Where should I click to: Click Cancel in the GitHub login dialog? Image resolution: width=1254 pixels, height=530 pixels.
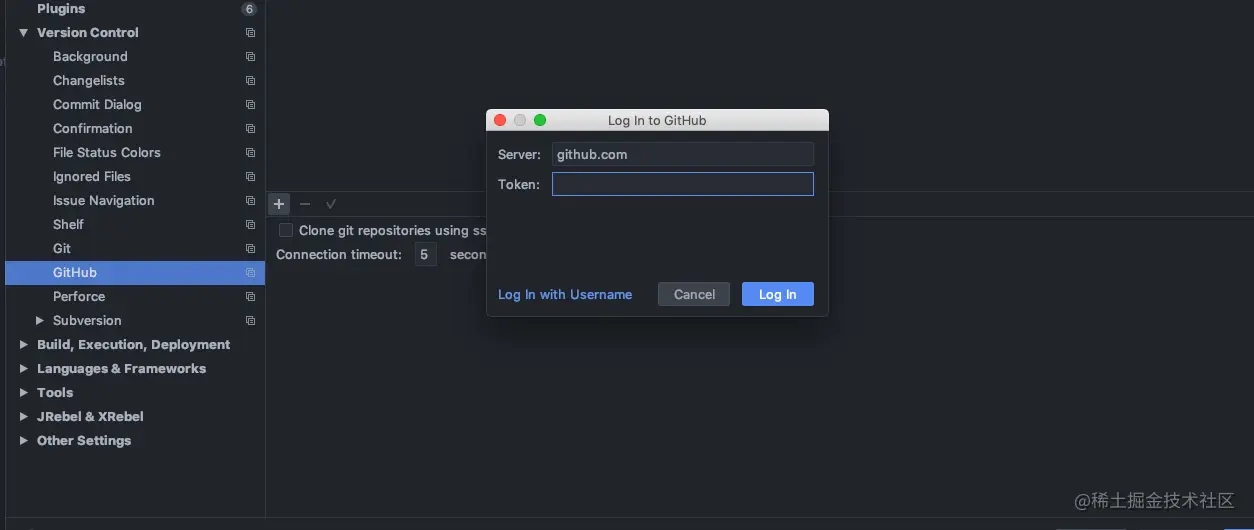694,294
